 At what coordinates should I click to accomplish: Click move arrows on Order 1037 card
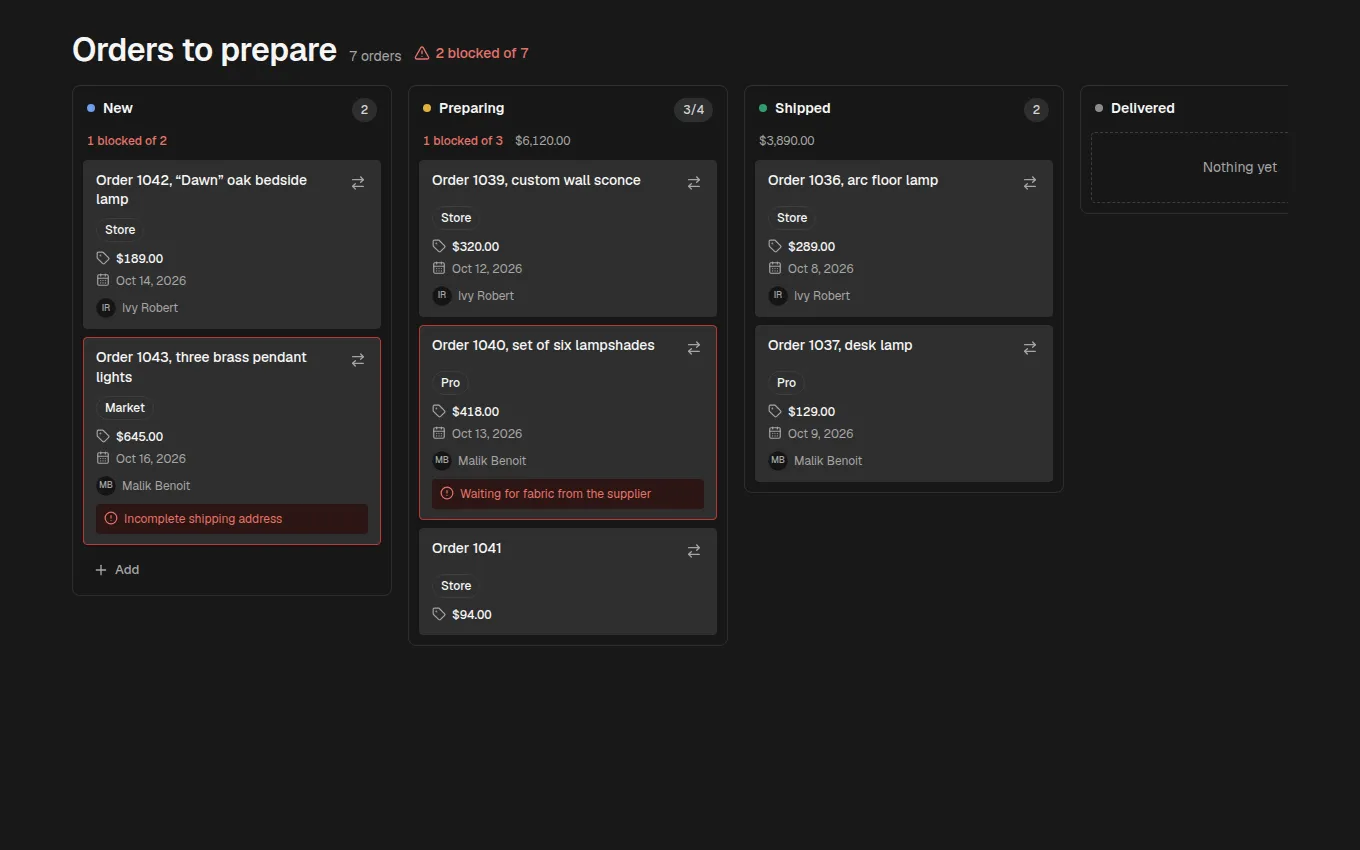[x=1030, y=348]
